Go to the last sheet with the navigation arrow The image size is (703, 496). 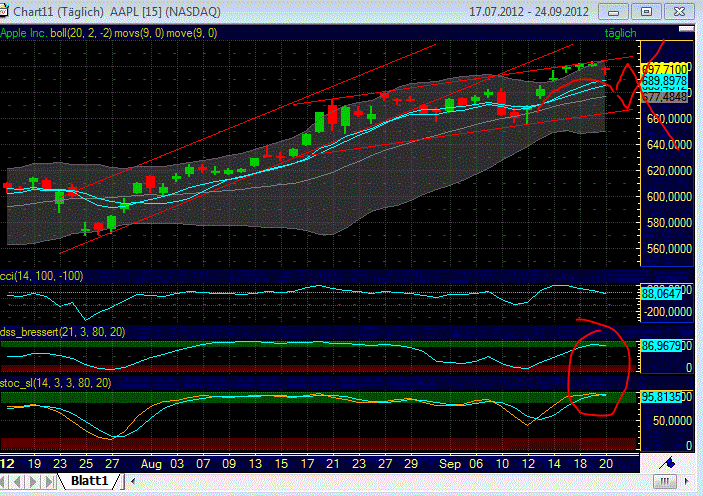point(49,482)
